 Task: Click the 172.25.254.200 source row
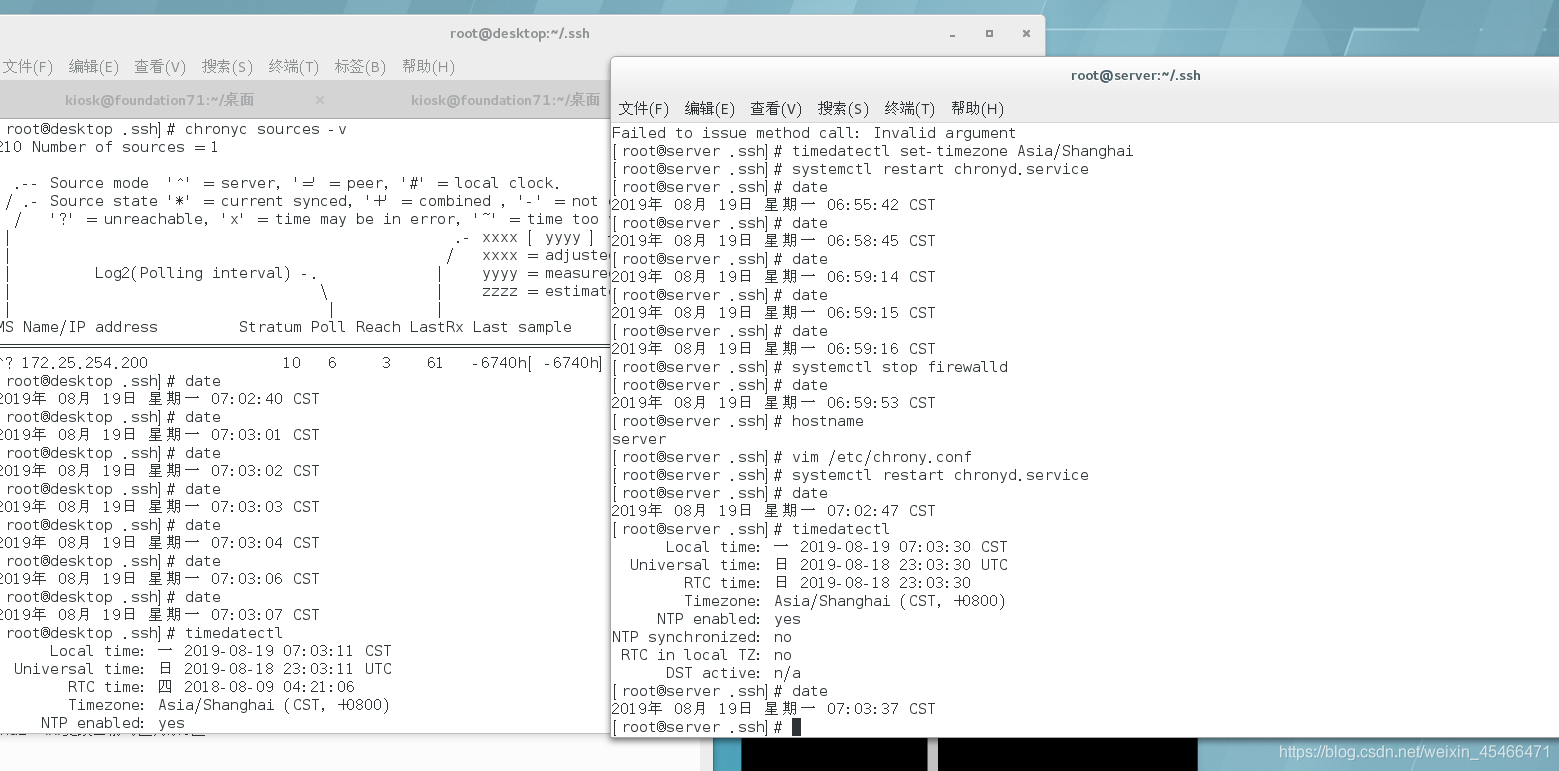[x=300, y=363]
